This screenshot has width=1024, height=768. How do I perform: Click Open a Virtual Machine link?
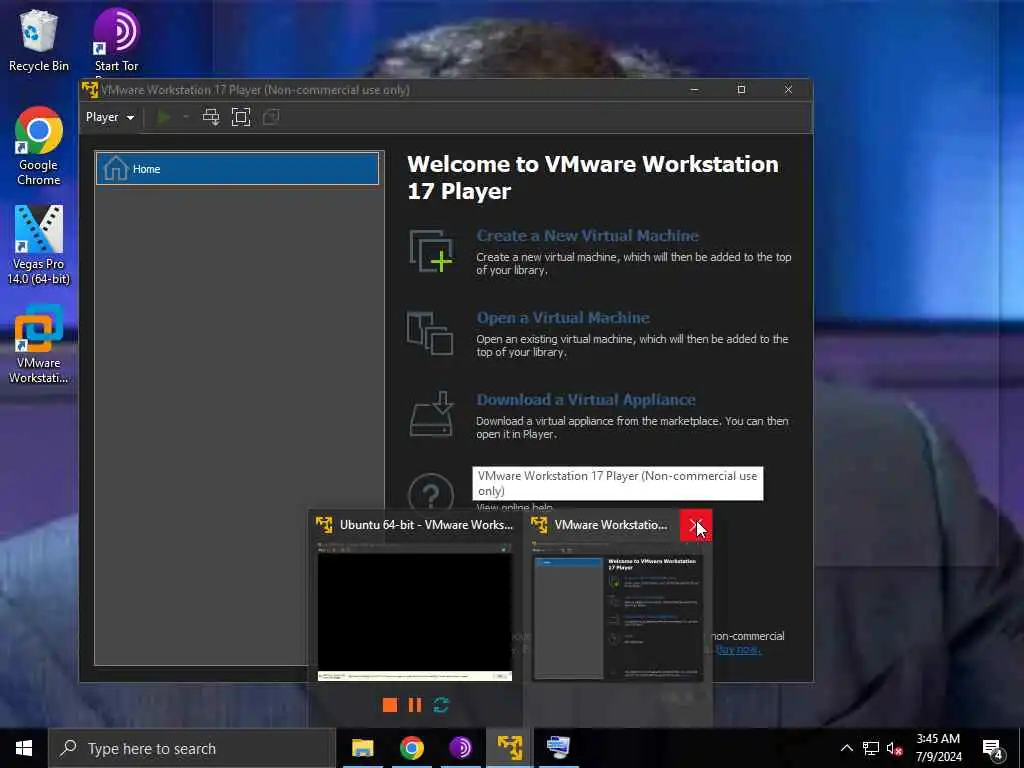coord(563,318)
